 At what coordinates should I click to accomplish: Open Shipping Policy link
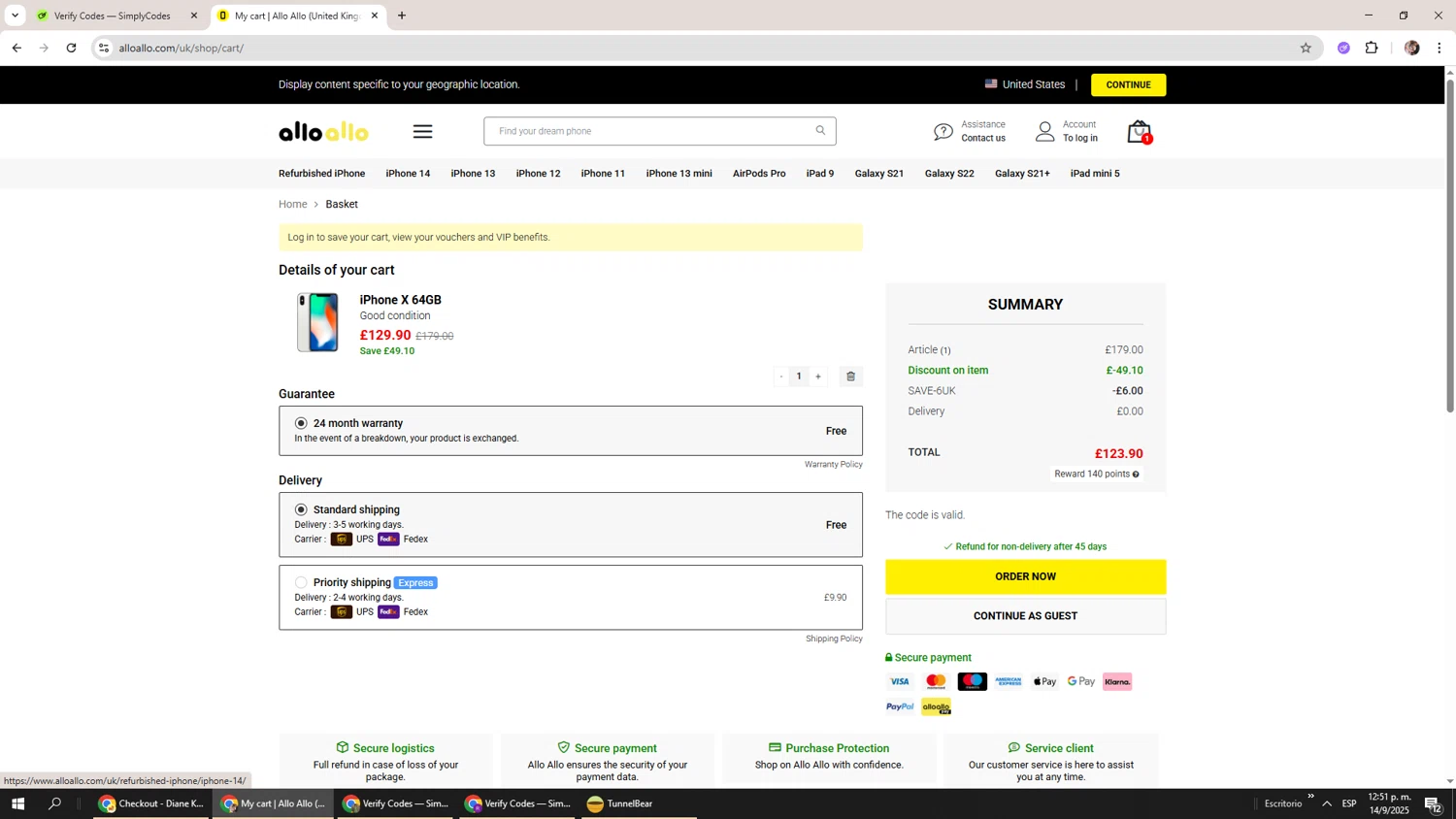click(834, 639)
